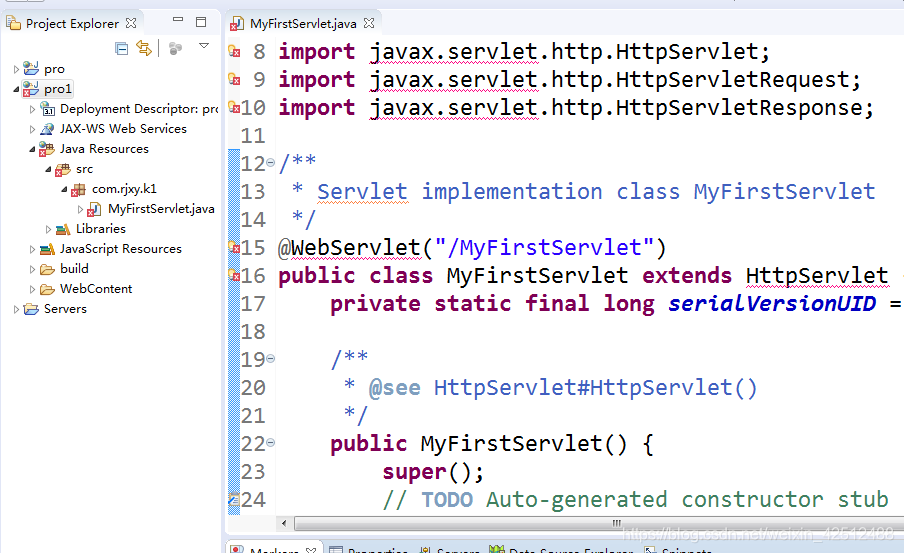Select the Project Explorer tab

pyautogui.click(x=72, y=23)
